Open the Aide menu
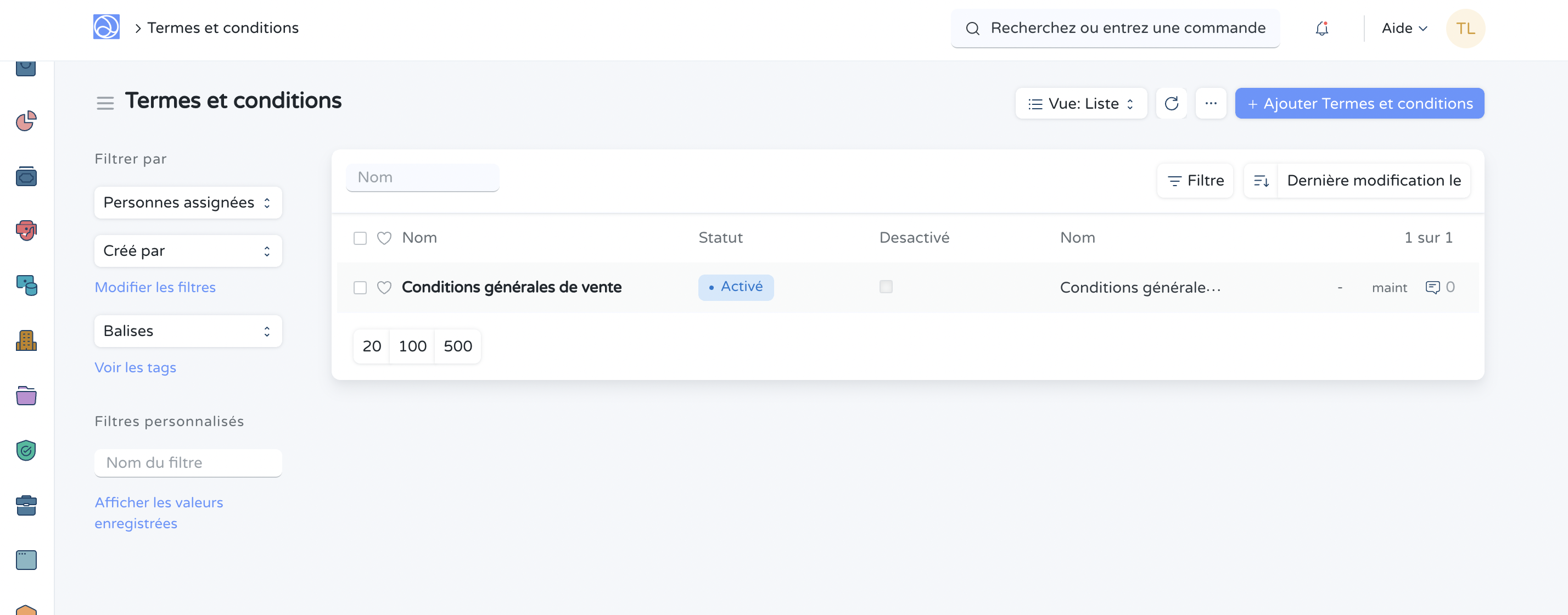 (1404, 28)
